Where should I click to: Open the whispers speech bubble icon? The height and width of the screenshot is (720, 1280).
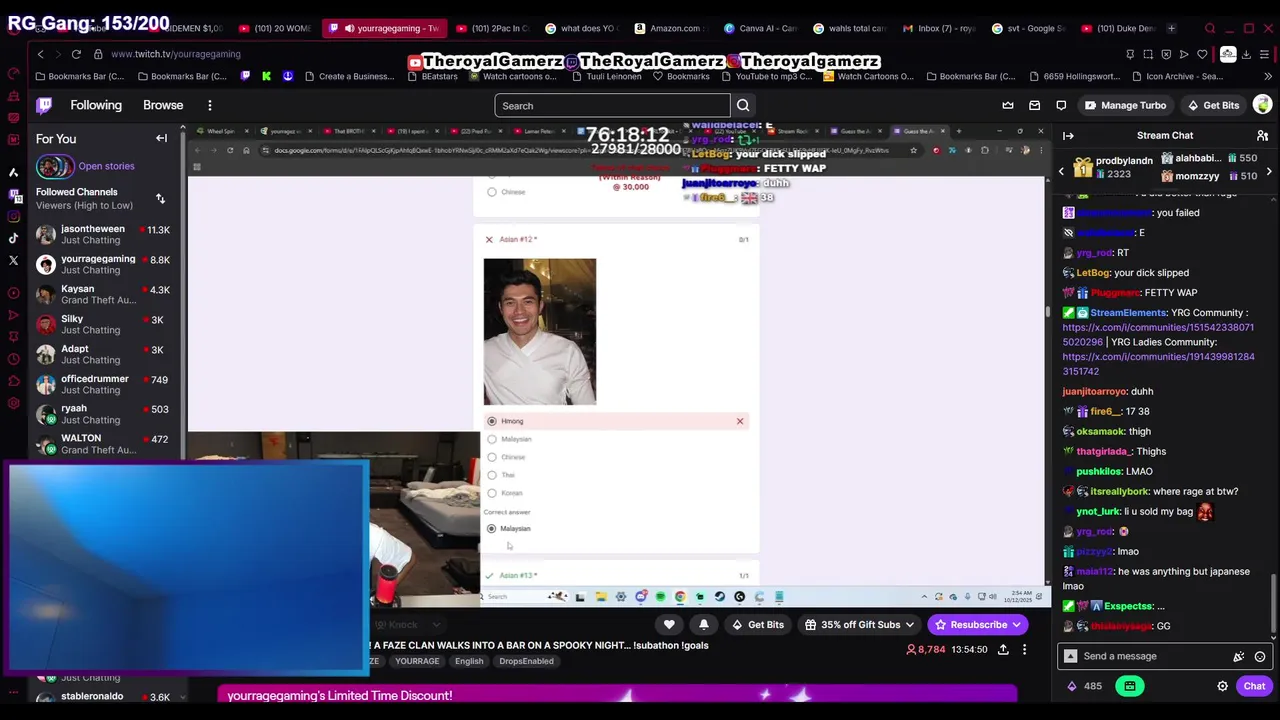1061,105
